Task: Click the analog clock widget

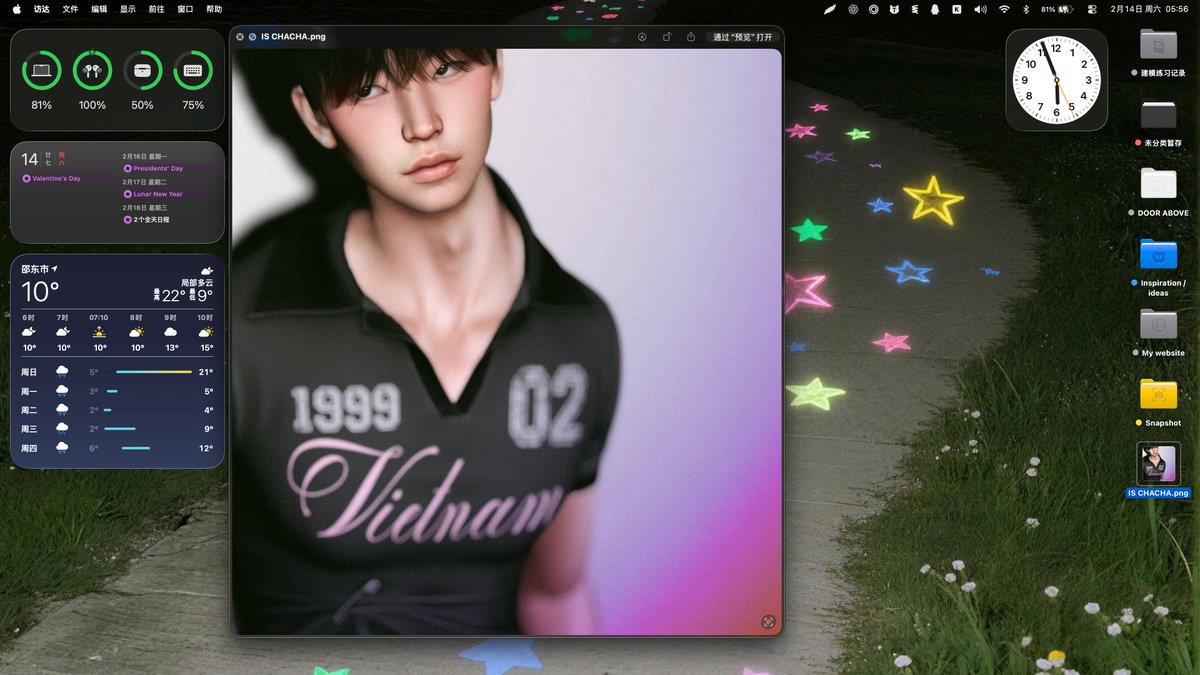Action: point(1056,79)
